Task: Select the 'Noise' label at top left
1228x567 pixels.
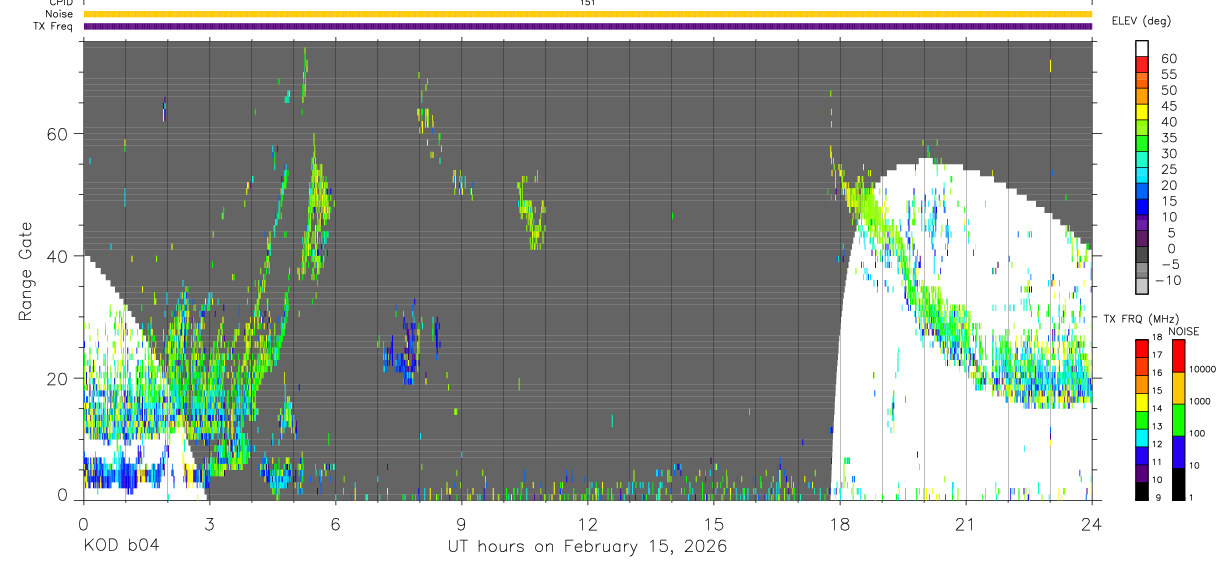Action: tap(59, 14)
